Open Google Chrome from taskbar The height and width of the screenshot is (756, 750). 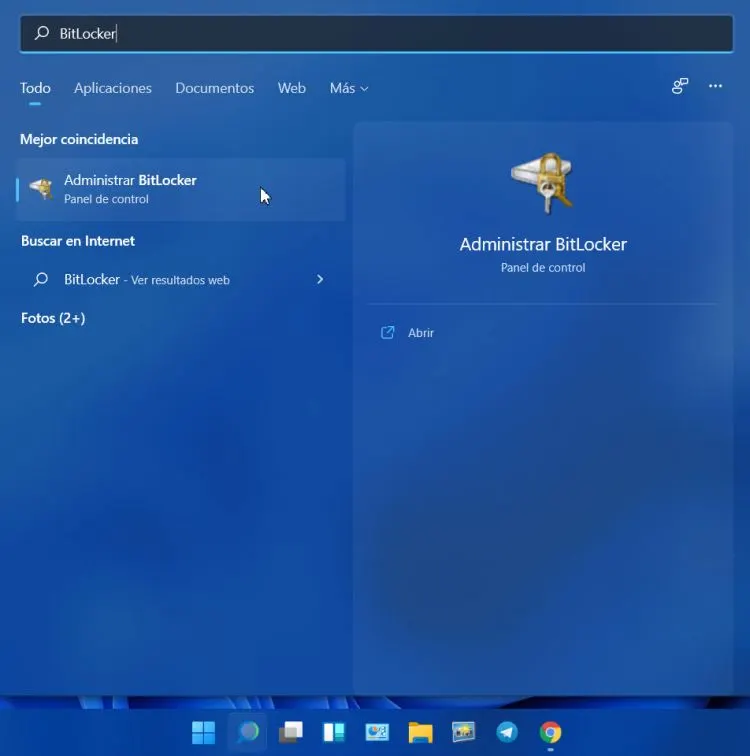pyautogui.click(x=550, y=732)
